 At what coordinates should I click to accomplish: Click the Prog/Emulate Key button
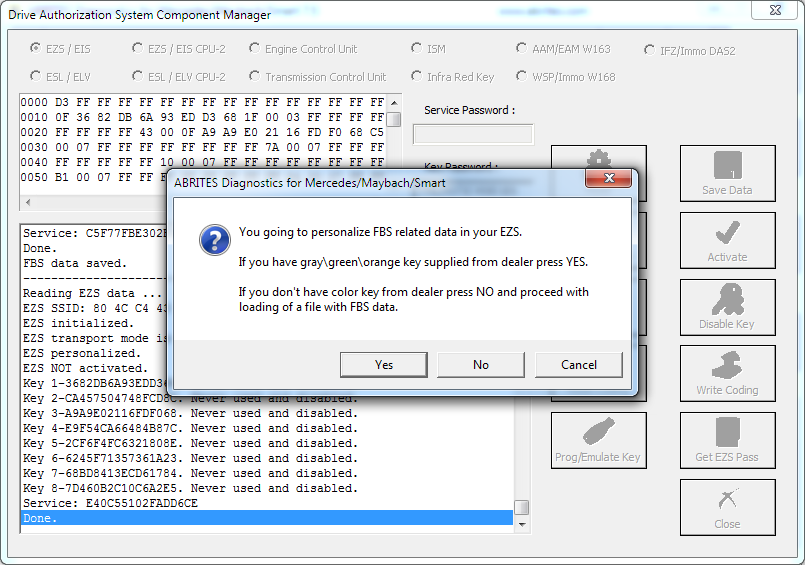point(599,440)
